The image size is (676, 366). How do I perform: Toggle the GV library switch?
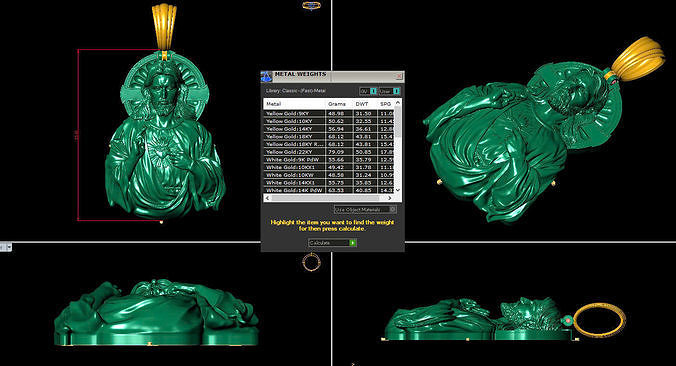click(373, 91)
